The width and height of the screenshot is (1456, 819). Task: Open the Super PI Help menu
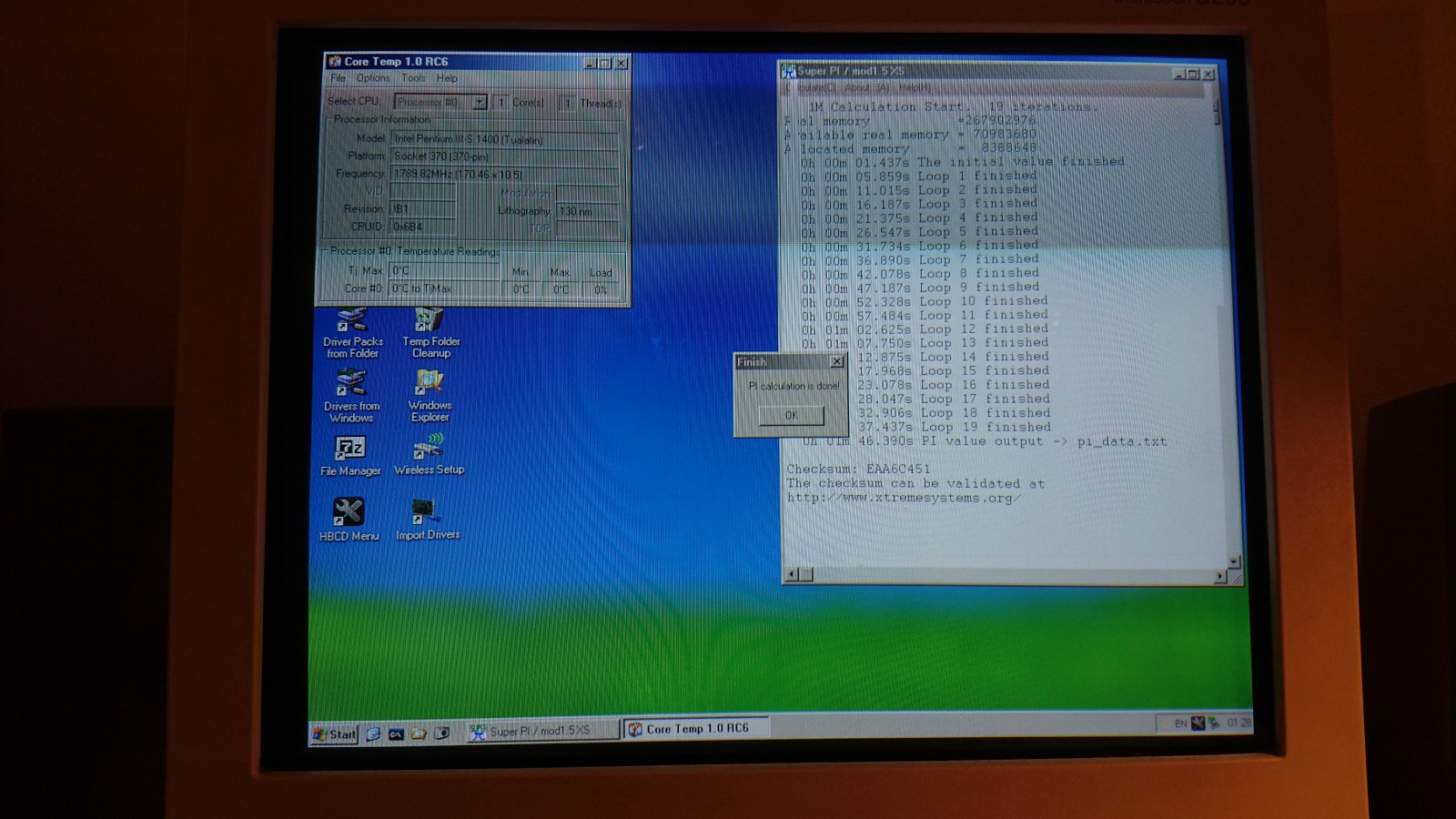pyautogui.click(x=915, y=87)
